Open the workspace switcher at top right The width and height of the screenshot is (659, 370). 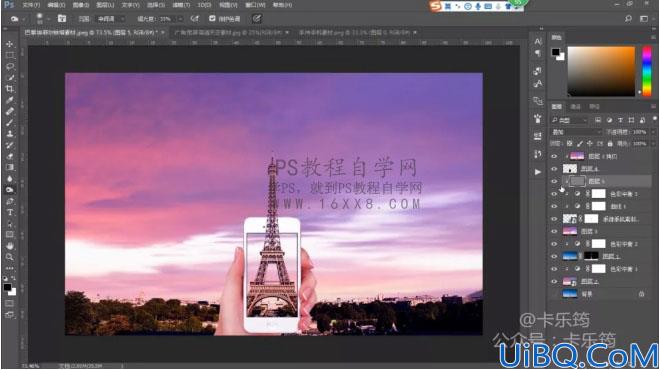click(644, 18)
